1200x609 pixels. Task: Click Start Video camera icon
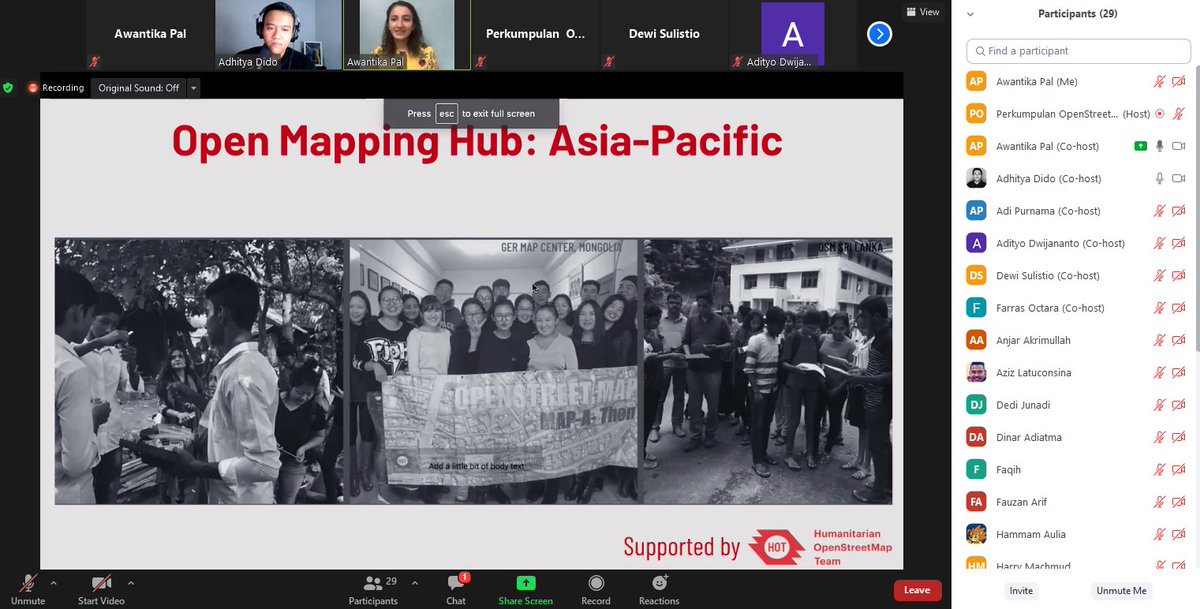[101, 583]
